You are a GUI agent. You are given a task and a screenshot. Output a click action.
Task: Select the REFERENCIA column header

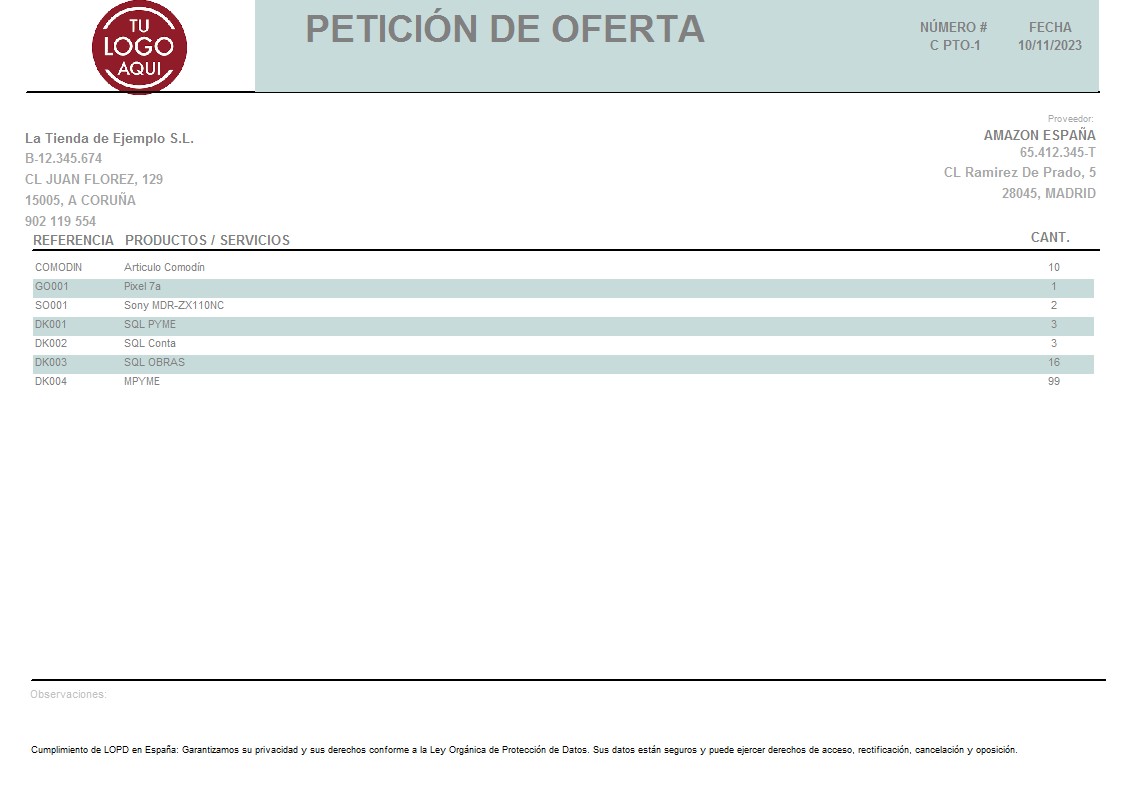click(x=73, y=240)
